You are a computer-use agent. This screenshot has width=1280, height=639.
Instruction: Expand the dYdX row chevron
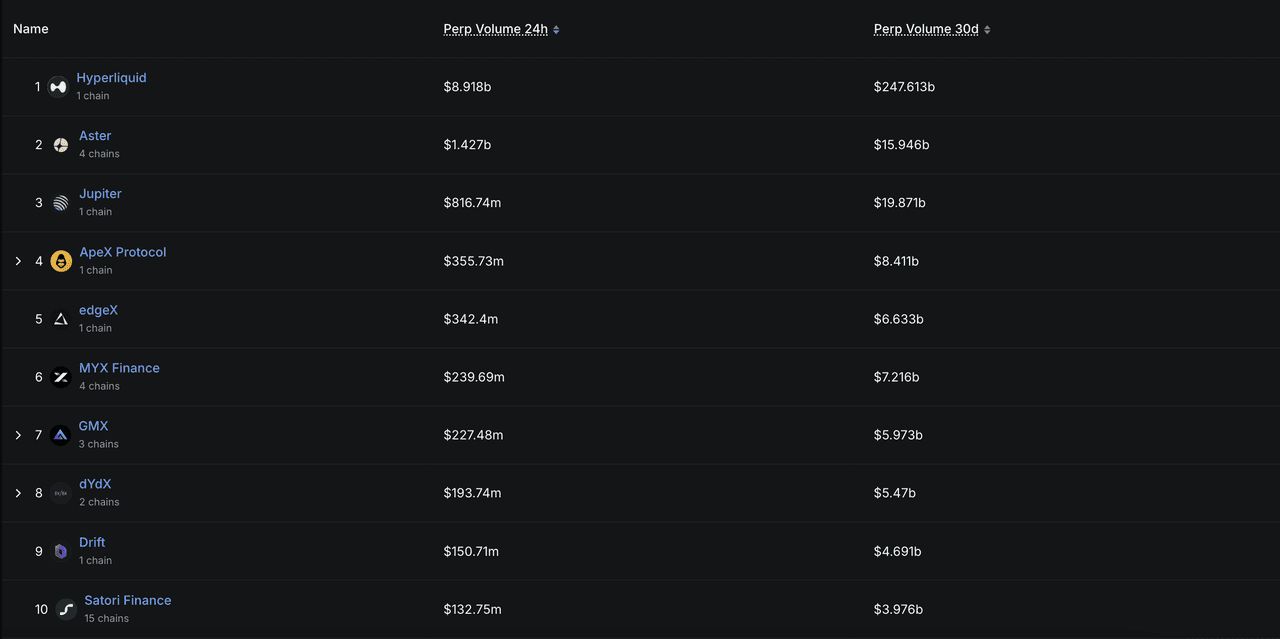18,493
